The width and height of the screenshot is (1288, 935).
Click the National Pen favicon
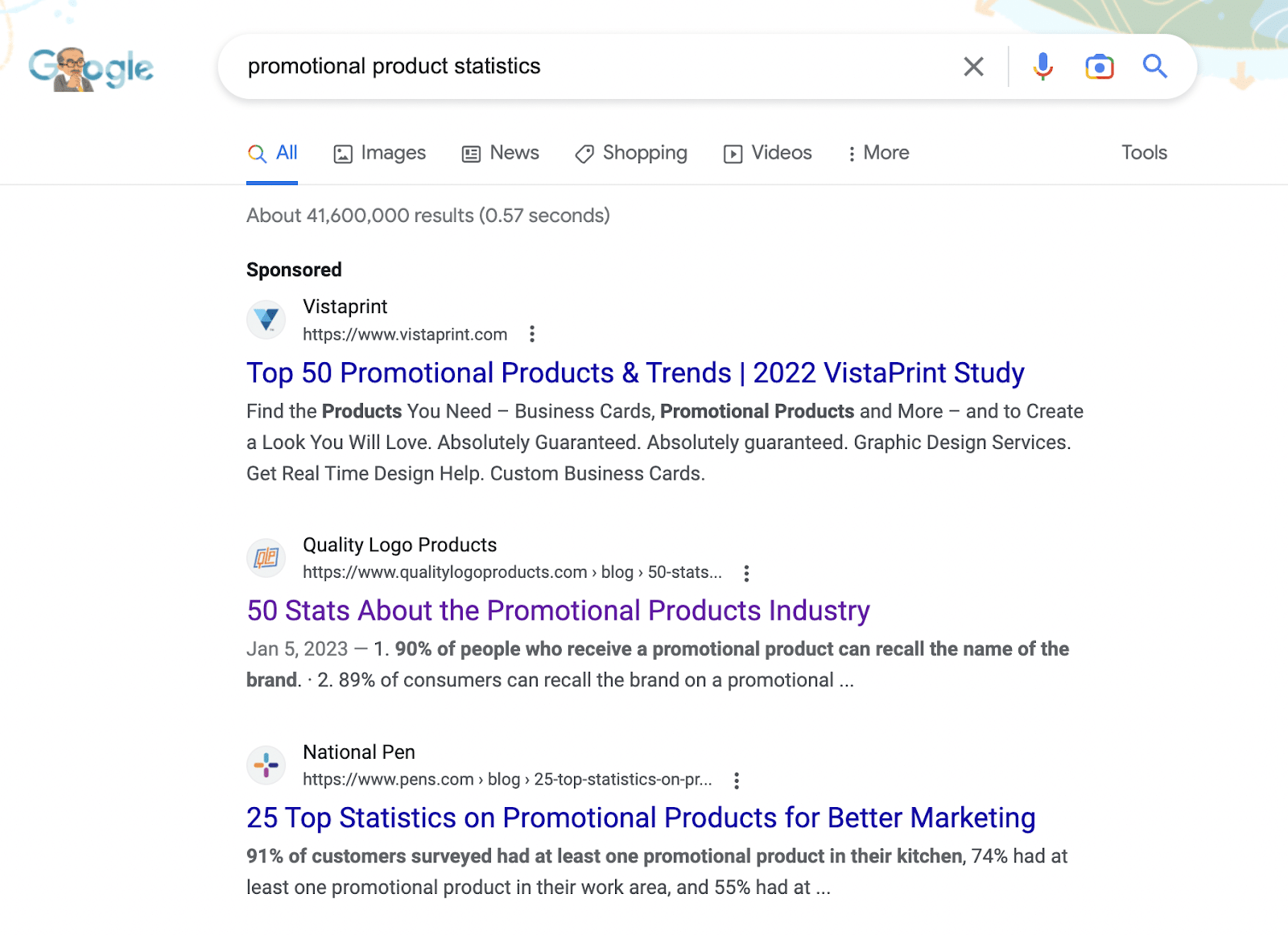tap(266, 765)
